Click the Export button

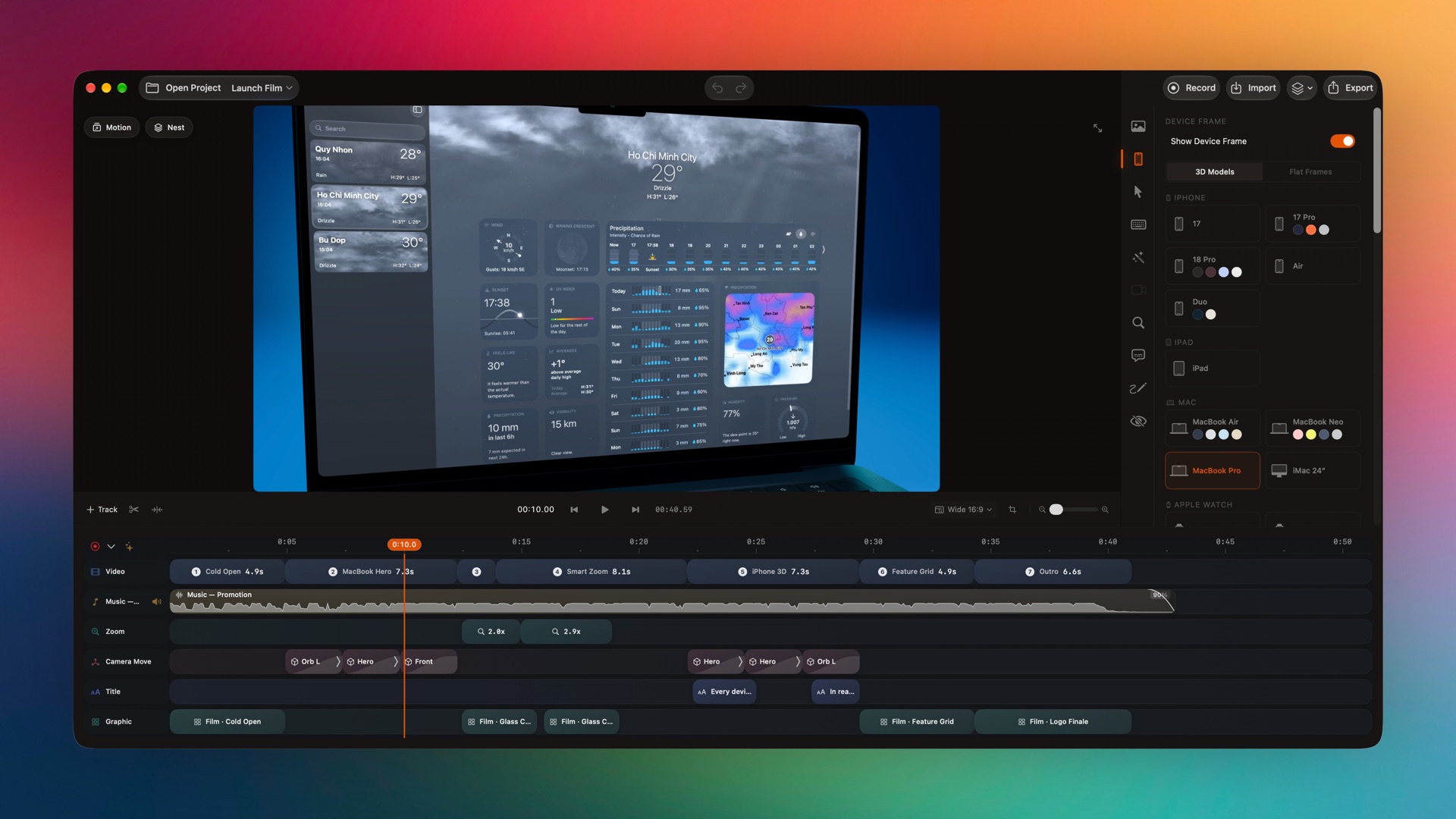click(1351, 88)
